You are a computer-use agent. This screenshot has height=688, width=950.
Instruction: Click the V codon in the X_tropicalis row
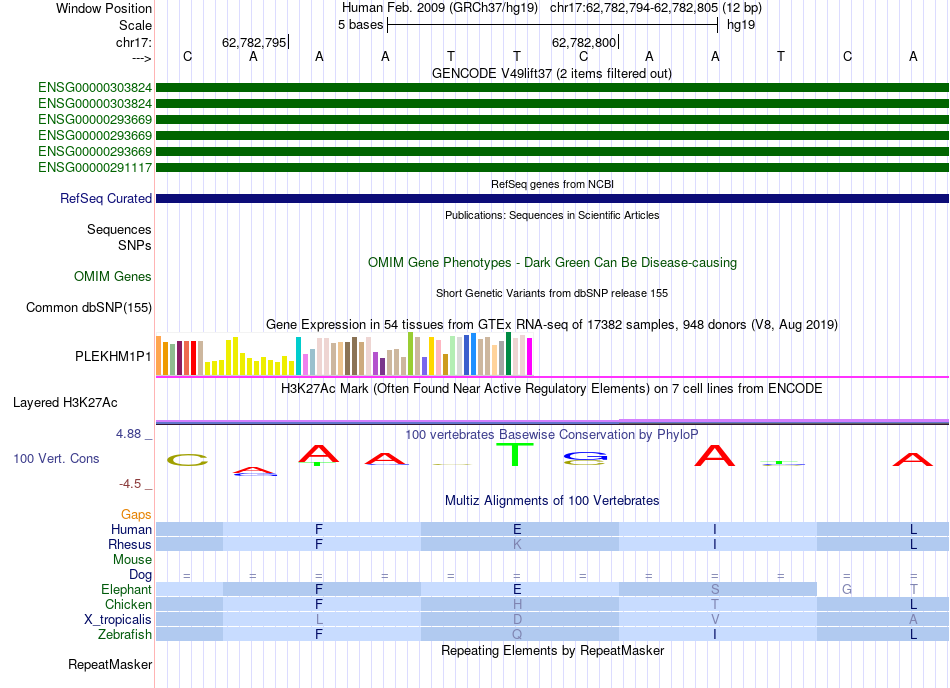[x=715, y=620]
